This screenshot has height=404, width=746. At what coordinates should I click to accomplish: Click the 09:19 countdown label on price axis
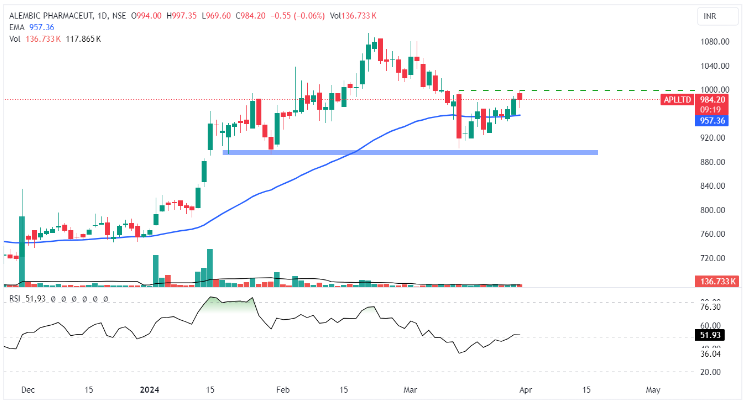click(x=711, y=110)
